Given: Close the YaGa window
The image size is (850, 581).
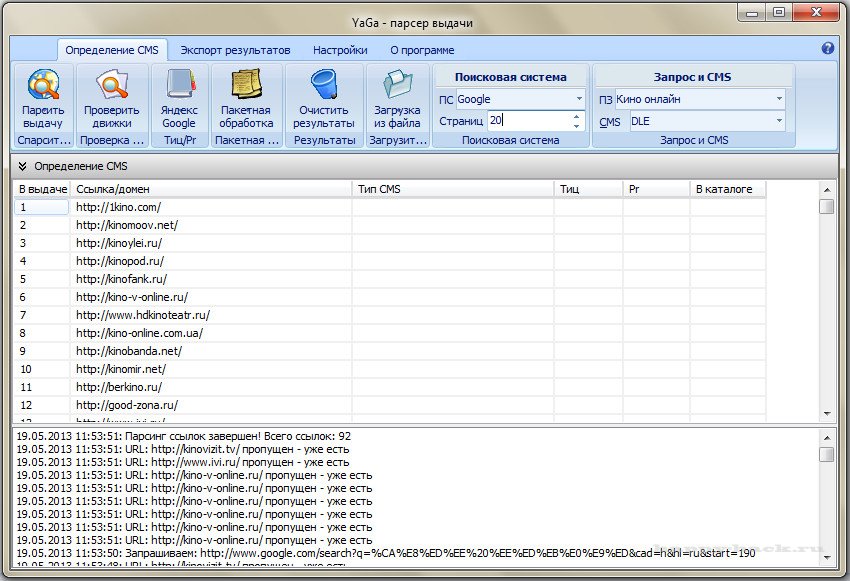Looking at the screenshot, I should point(816,12).
